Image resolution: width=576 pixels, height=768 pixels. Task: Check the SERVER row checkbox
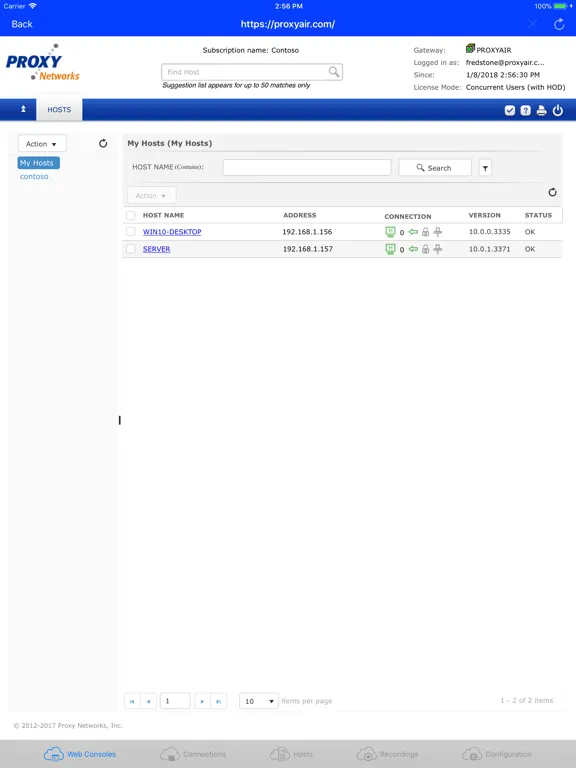131,249
